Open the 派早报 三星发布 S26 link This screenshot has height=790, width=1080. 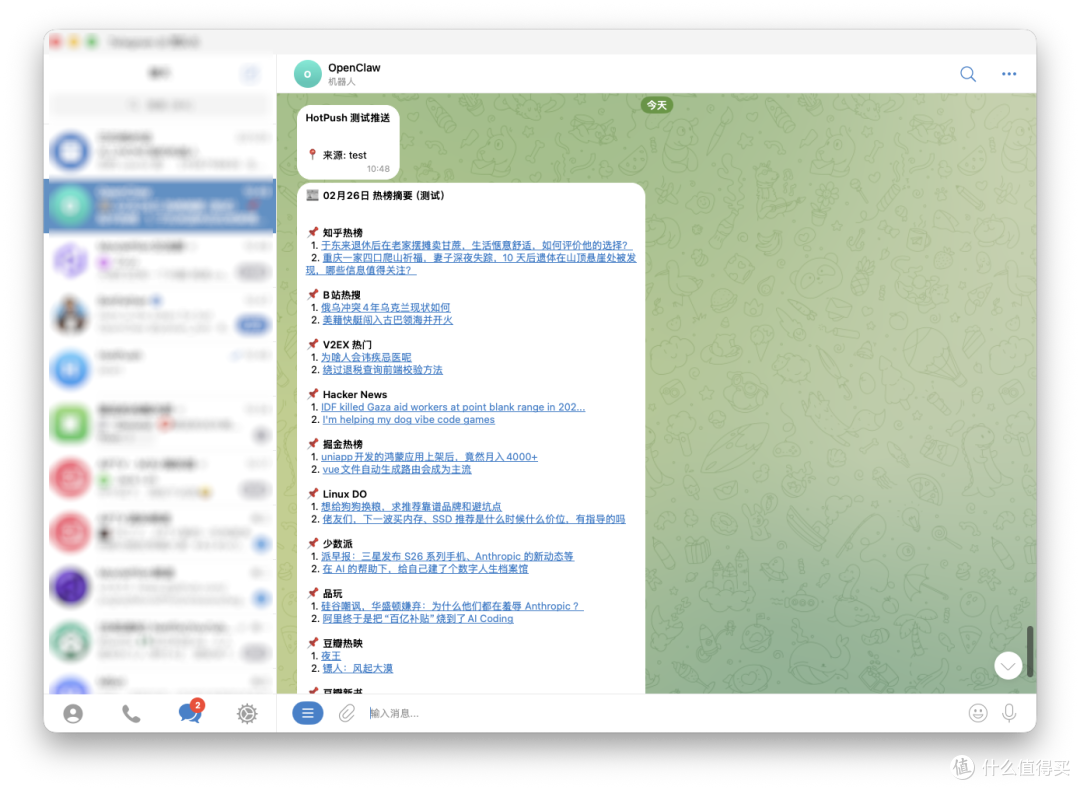447,556
